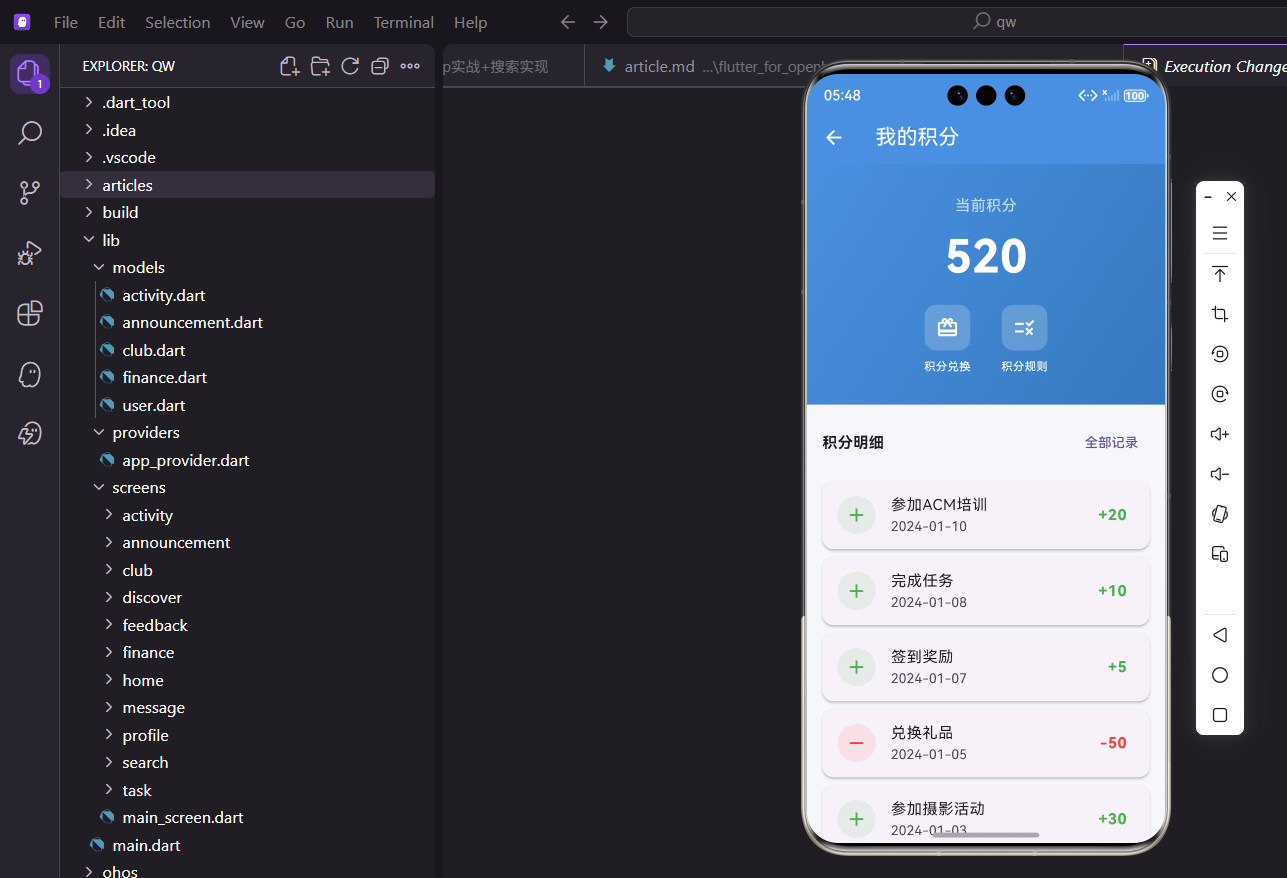Open the Explorer view in activity bar
The height and width of the screenshot is (878, 1287).
tap(29, 74)
